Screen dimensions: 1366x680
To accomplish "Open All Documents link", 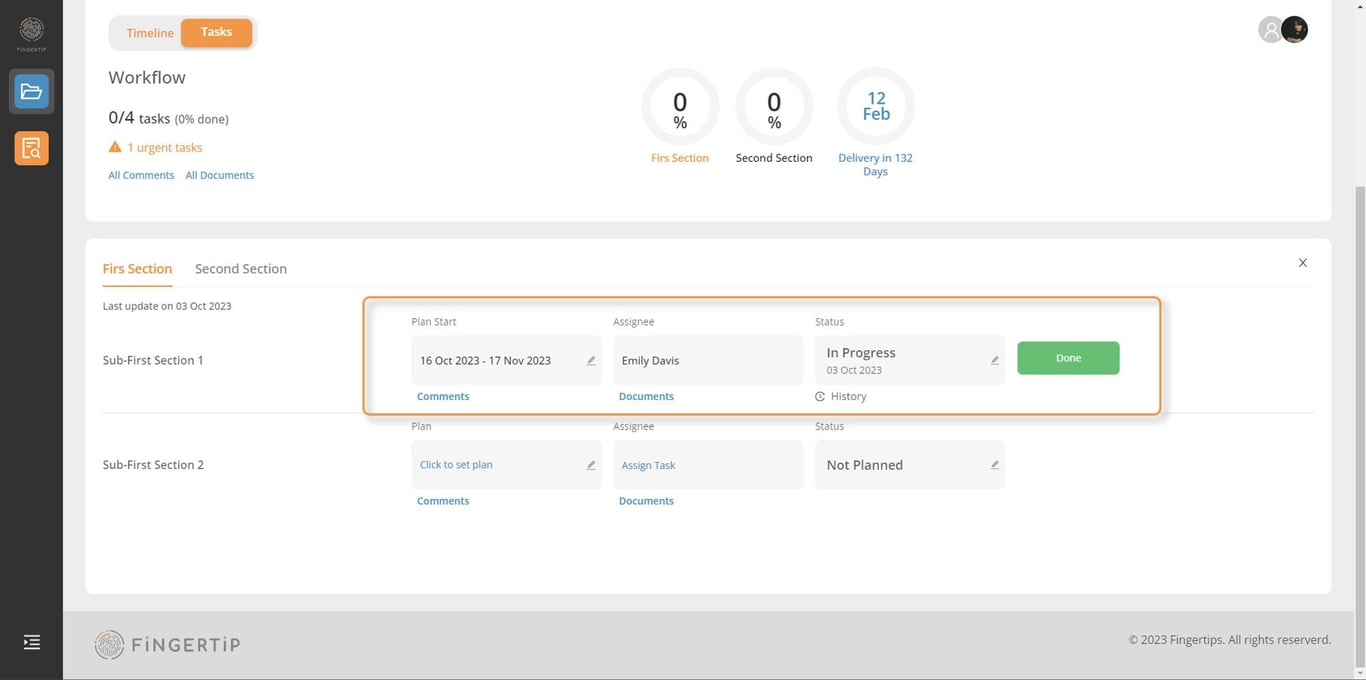I will click(220, 175).
